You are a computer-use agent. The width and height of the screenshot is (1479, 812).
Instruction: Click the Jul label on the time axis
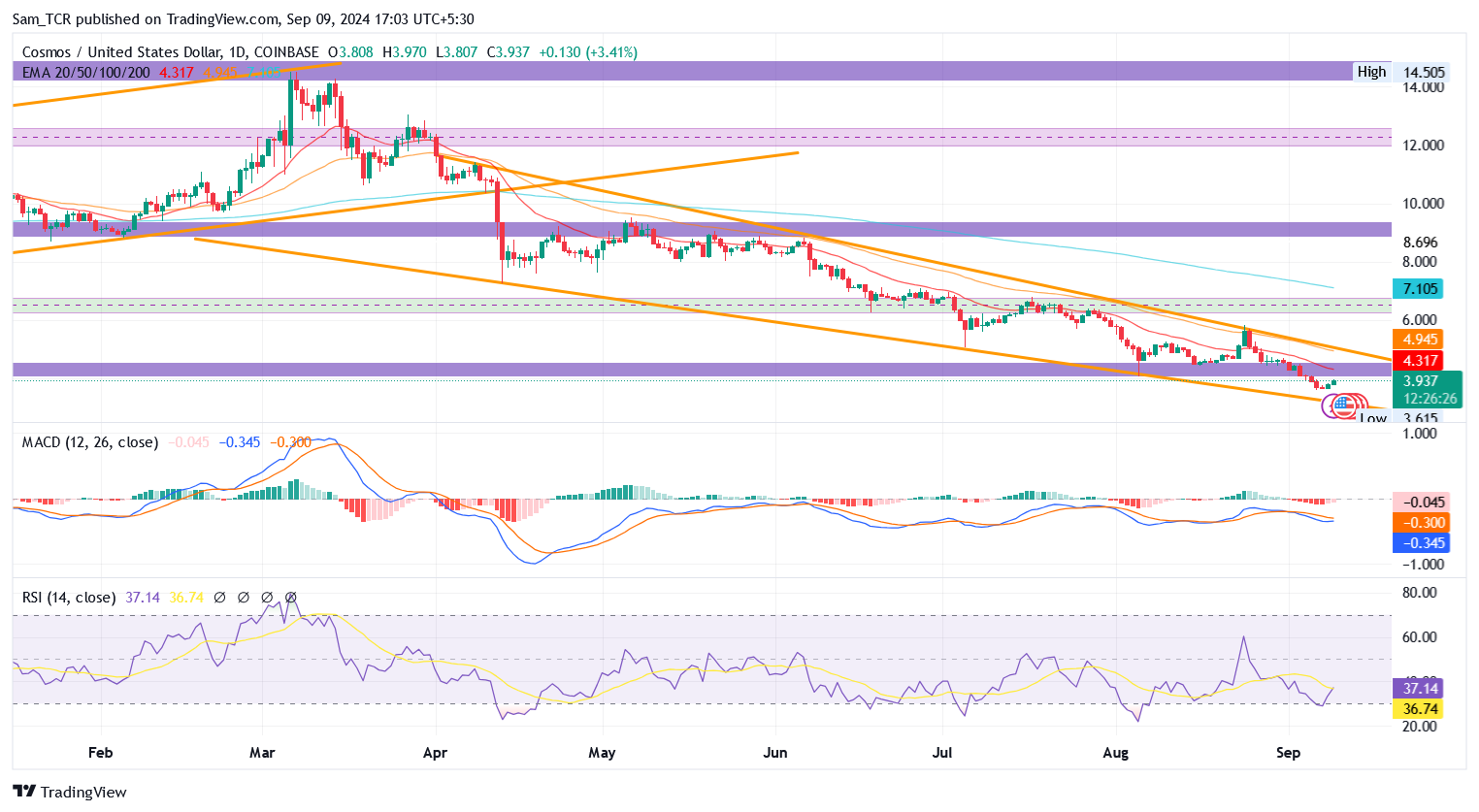point(942,753)
